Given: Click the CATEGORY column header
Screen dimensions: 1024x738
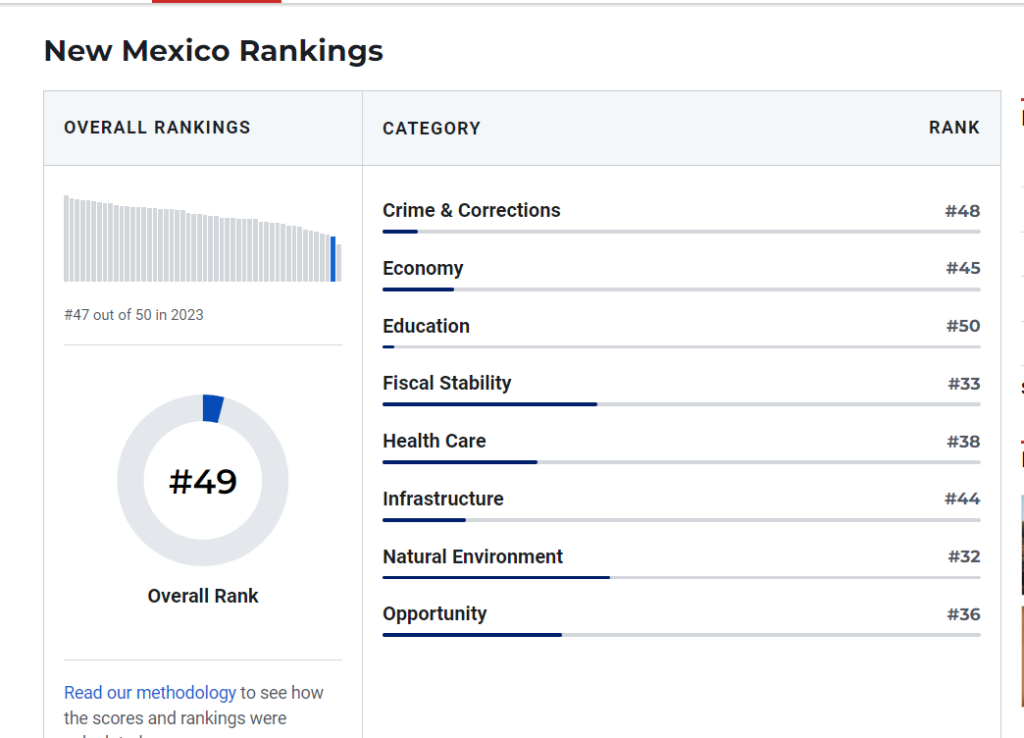Looking at the screenshot, I should [x=431, y=128].
